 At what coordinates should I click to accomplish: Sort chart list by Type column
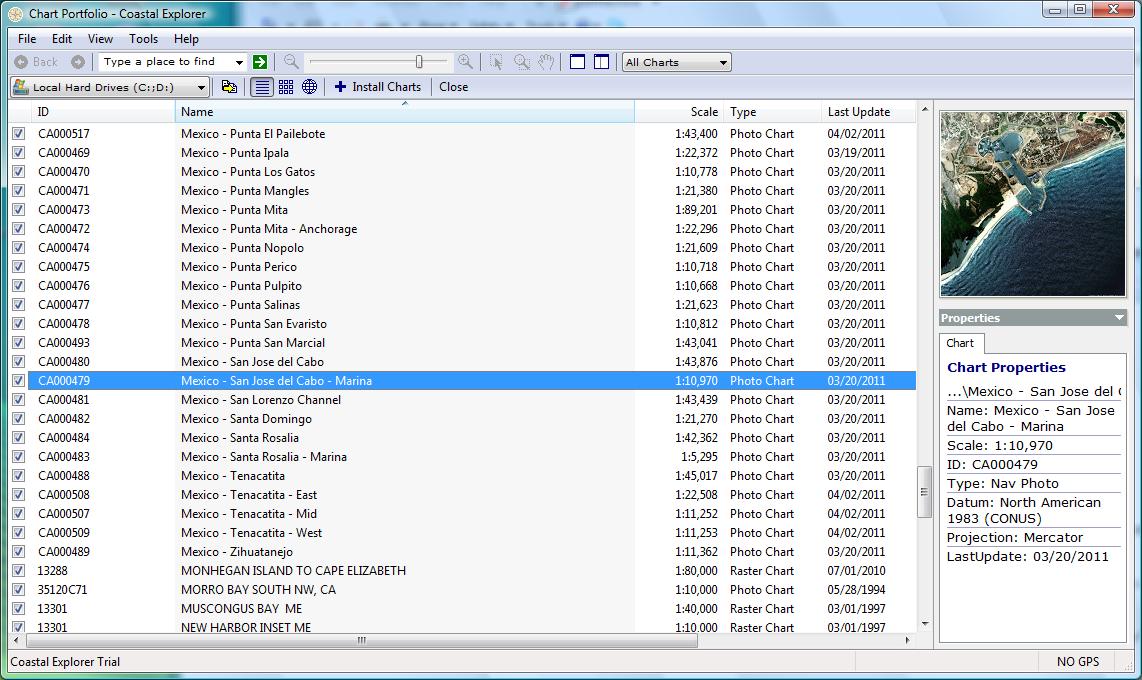point(772,112)
